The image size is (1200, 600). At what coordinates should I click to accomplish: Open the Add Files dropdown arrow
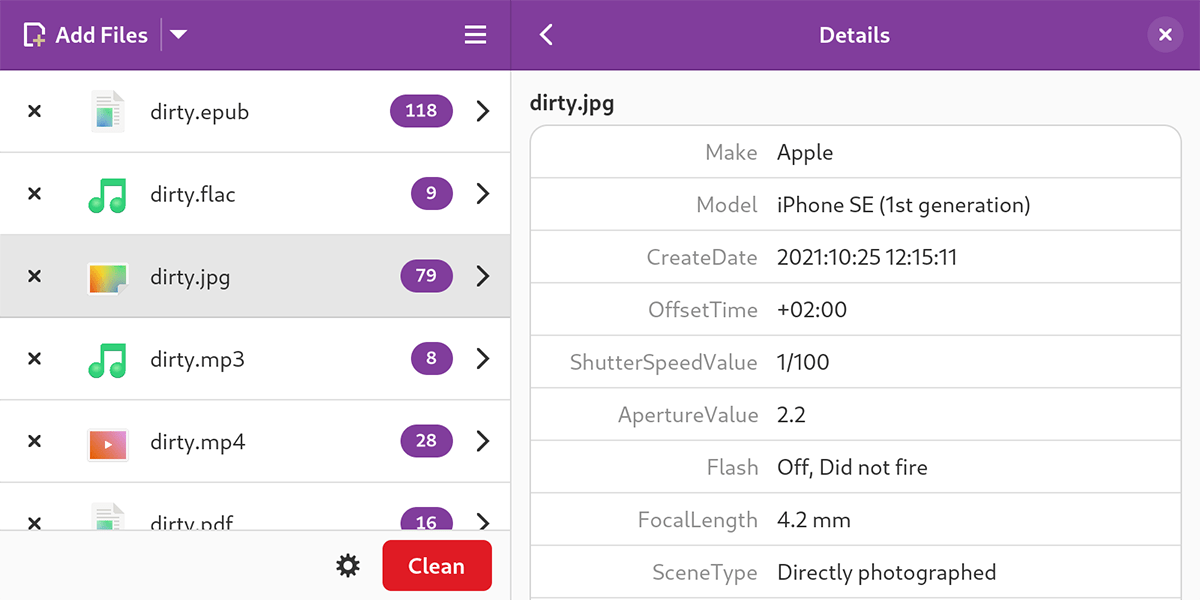coord(178,34)
